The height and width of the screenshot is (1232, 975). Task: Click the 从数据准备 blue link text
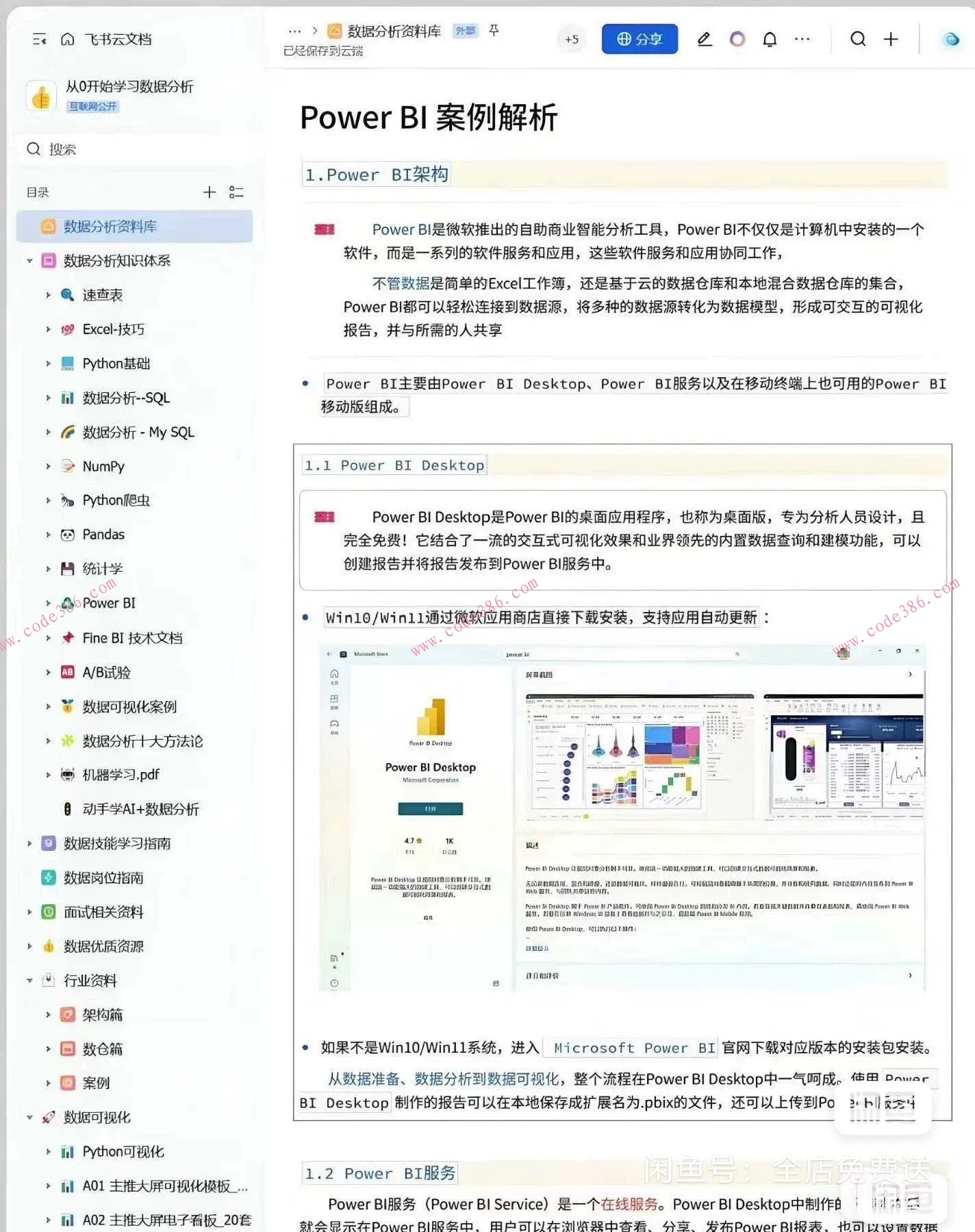pos(364,1079)
